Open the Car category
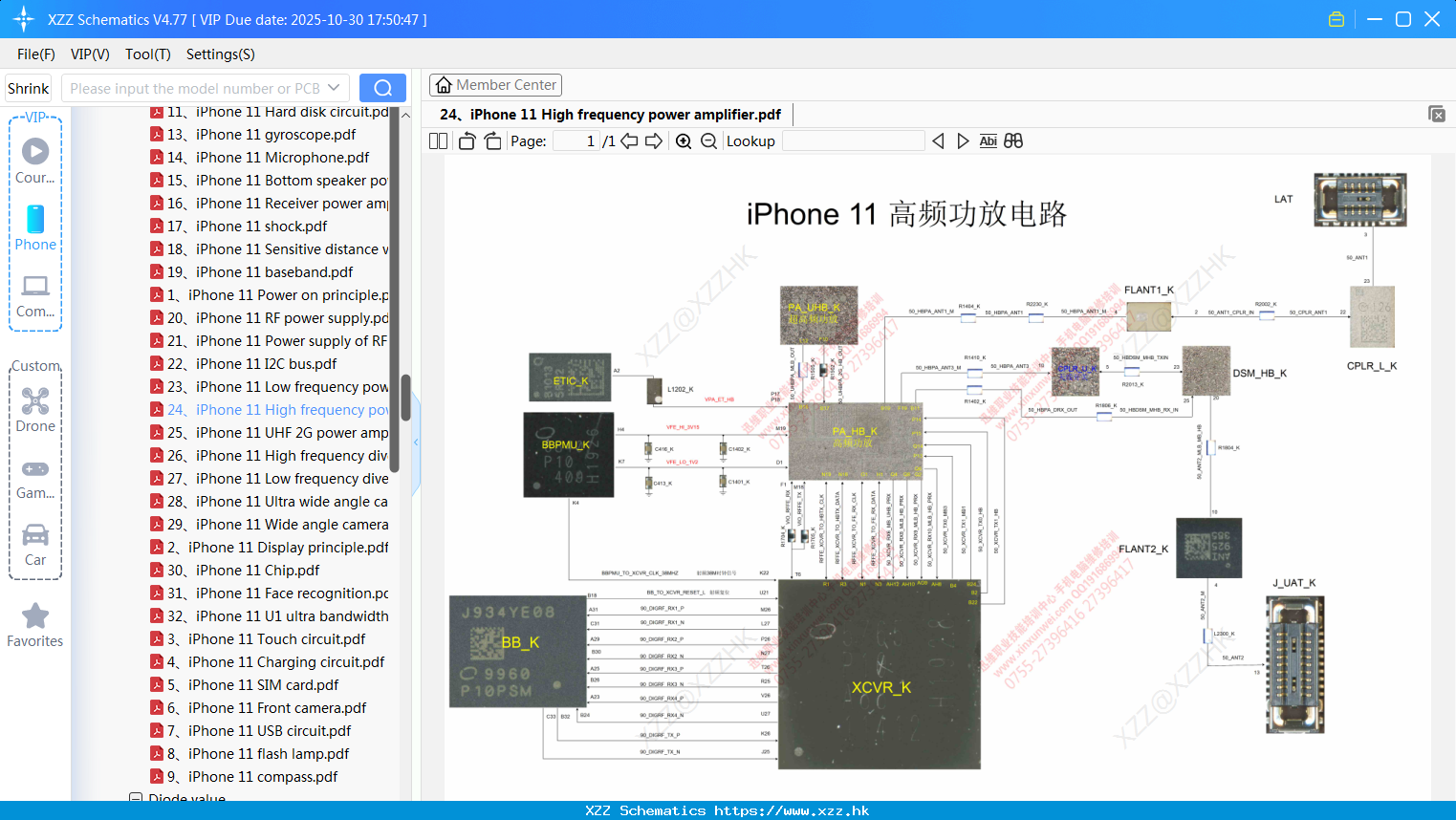This screenshot has height=820, width=1456. click(x=35, y=545)
